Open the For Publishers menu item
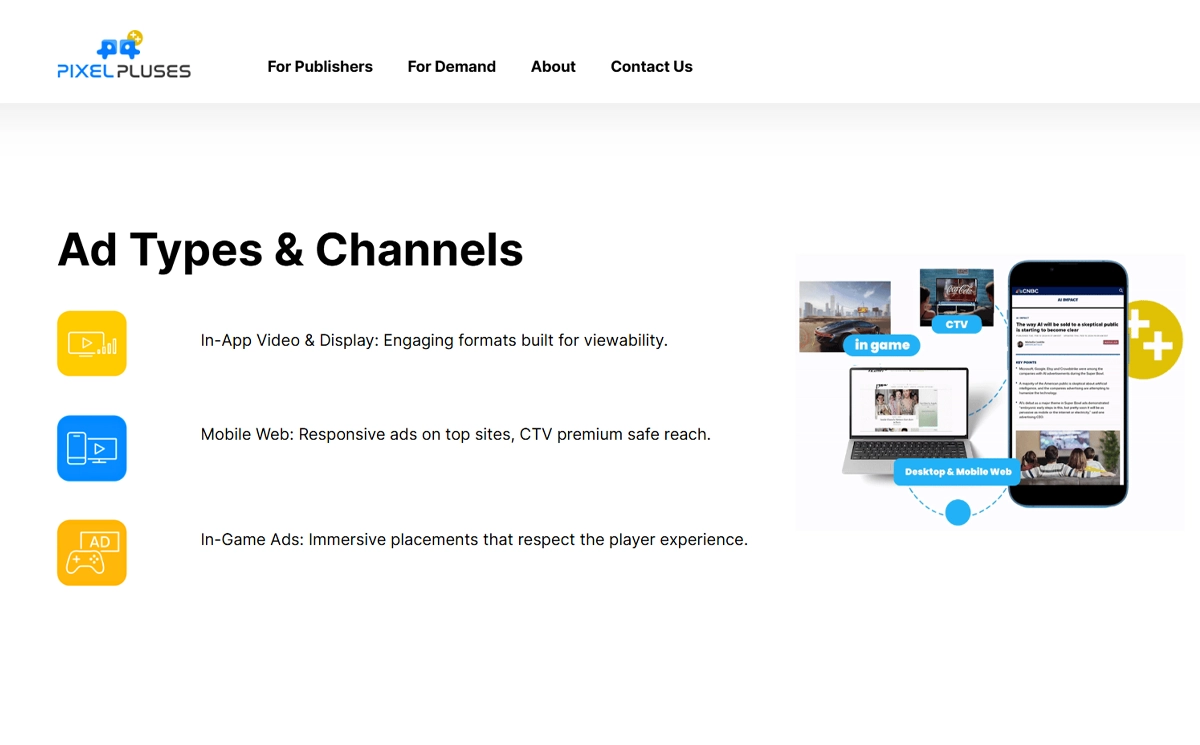The width and height of the screenshot is (1200, 745). 320,67
